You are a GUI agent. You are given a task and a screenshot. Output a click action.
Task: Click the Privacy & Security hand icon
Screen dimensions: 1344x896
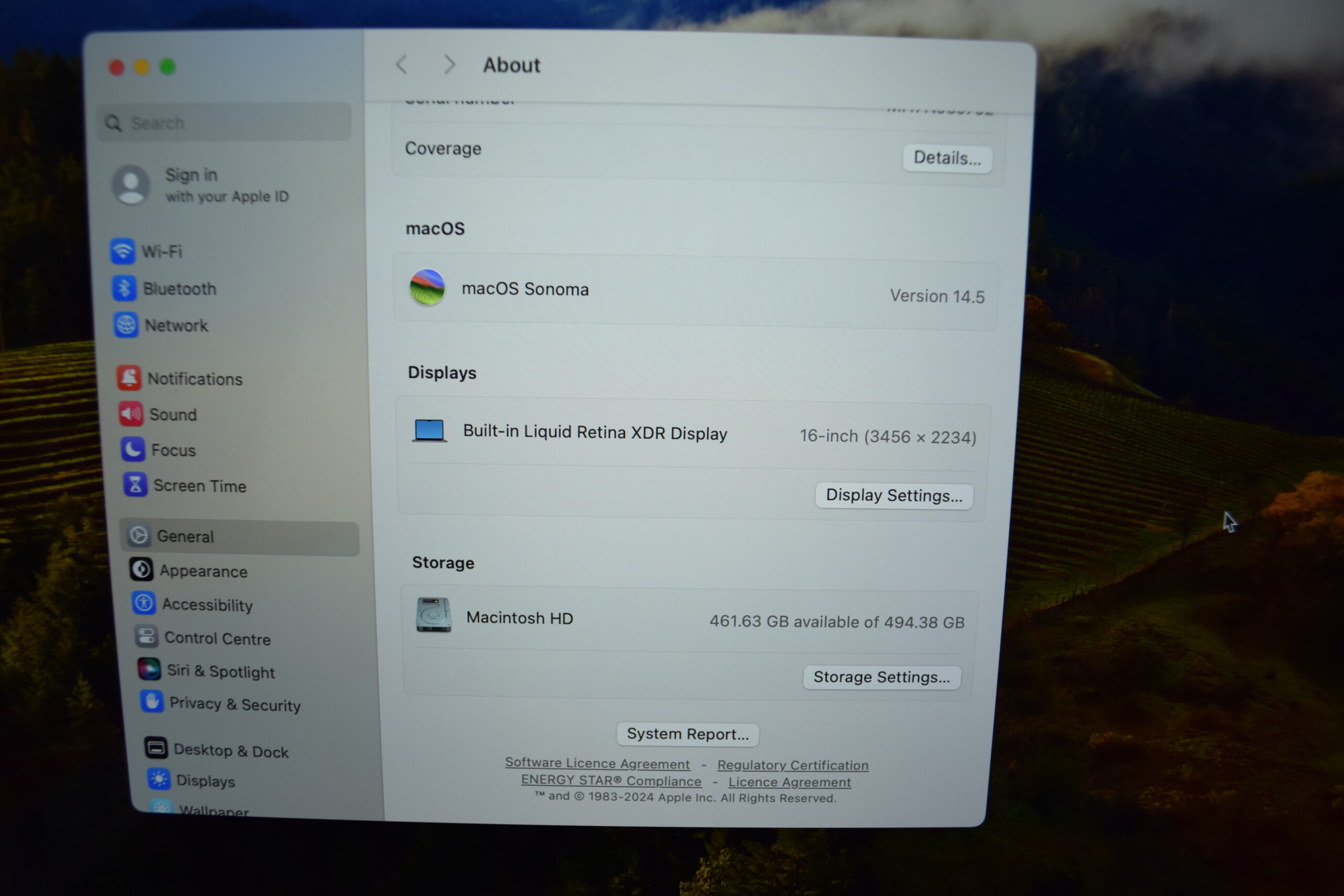point(152,702)
